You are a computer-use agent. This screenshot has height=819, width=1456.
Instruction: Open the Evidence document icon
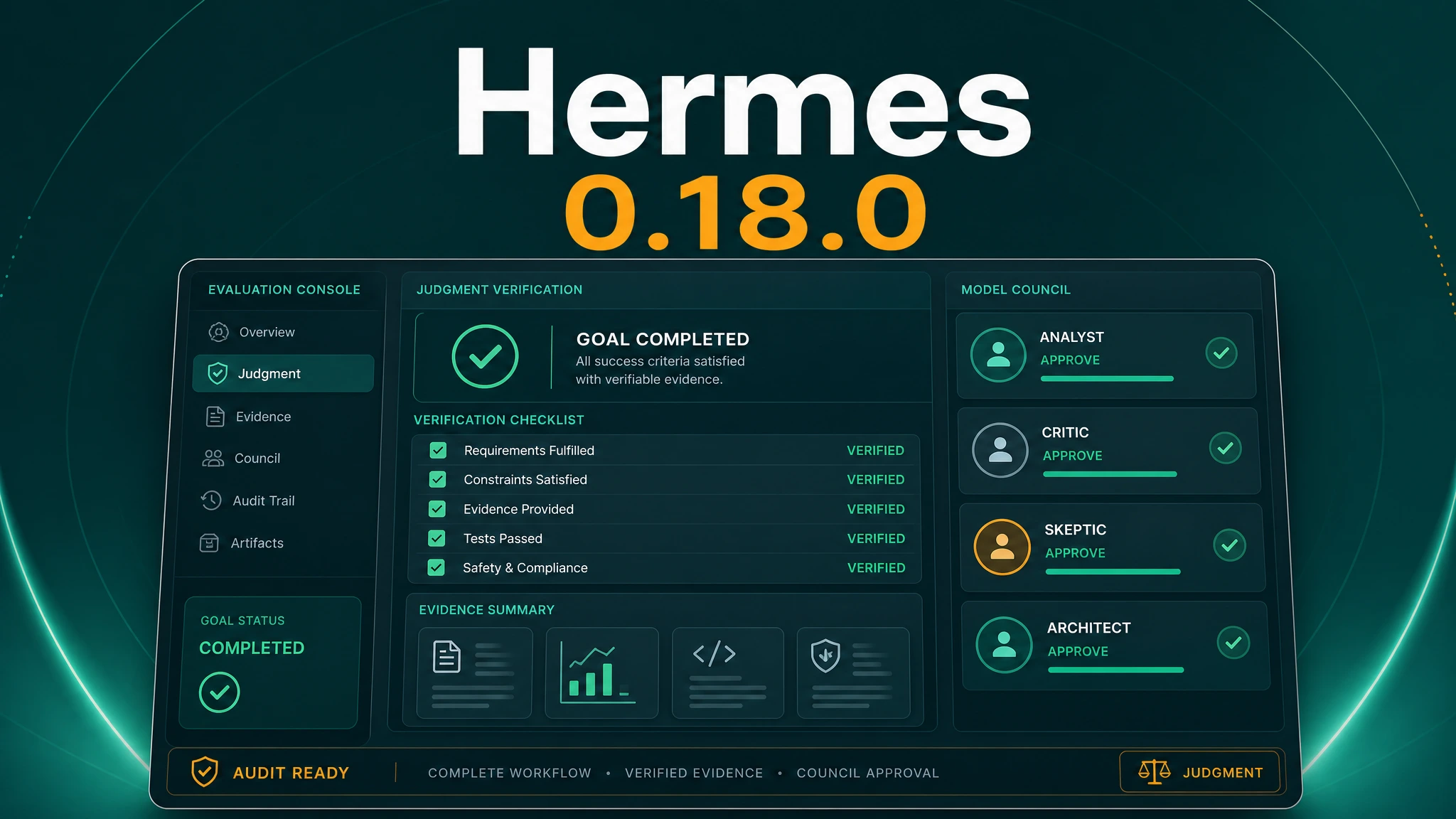(x=215, y=417)
